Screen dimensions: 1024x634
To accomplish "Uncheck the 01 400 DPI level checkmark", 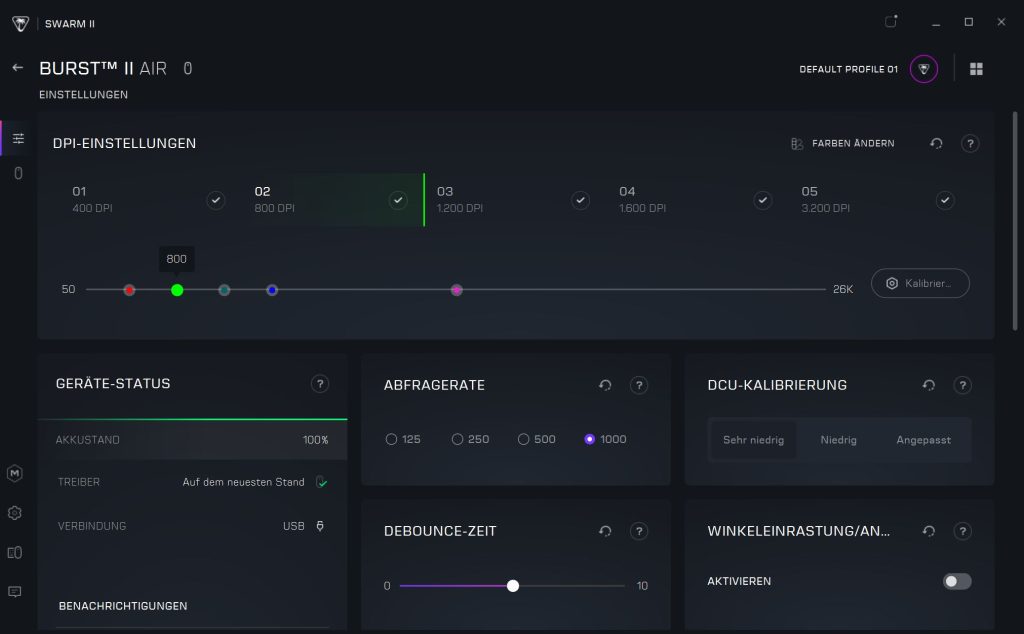I will (x=216, y=201).
